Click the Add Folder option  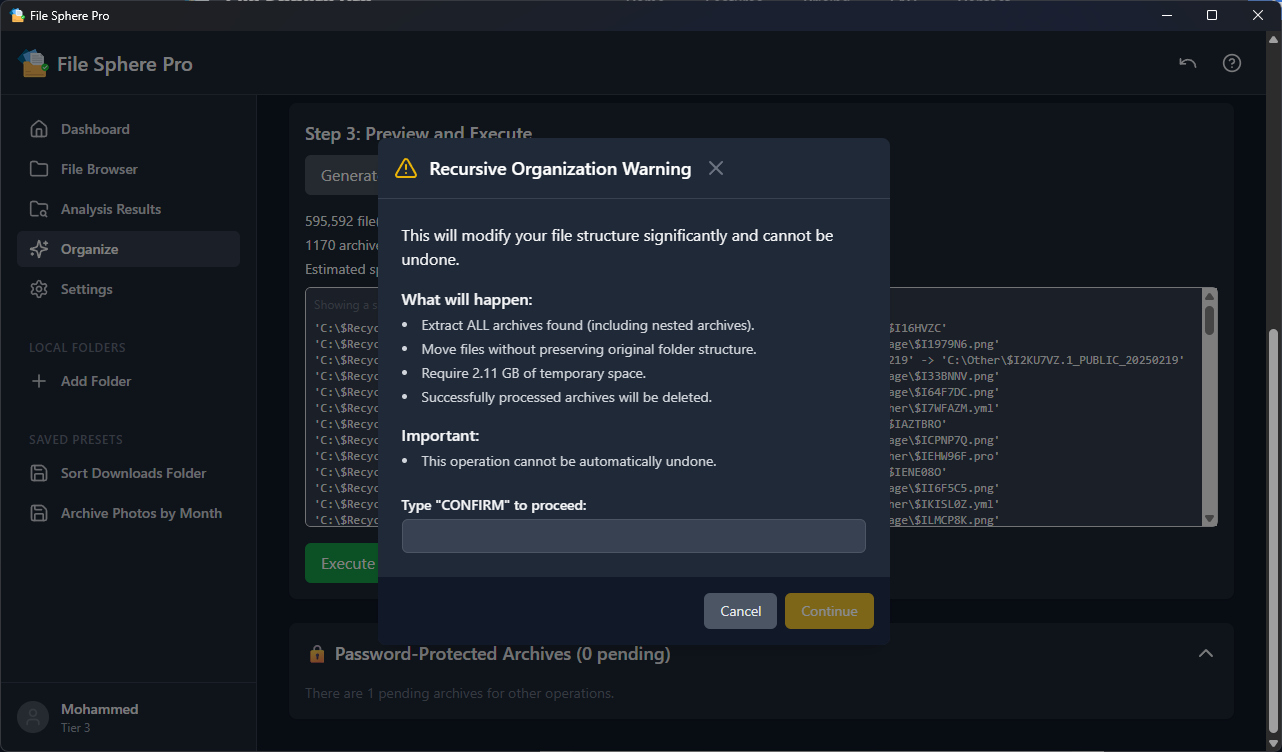[x=128, y=381]
